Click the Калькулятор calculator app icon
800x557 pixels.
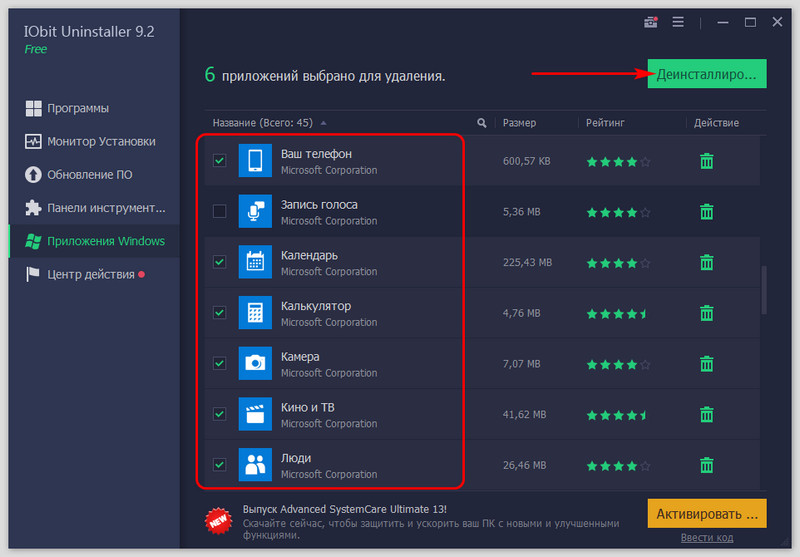click(x=255, y=312)
